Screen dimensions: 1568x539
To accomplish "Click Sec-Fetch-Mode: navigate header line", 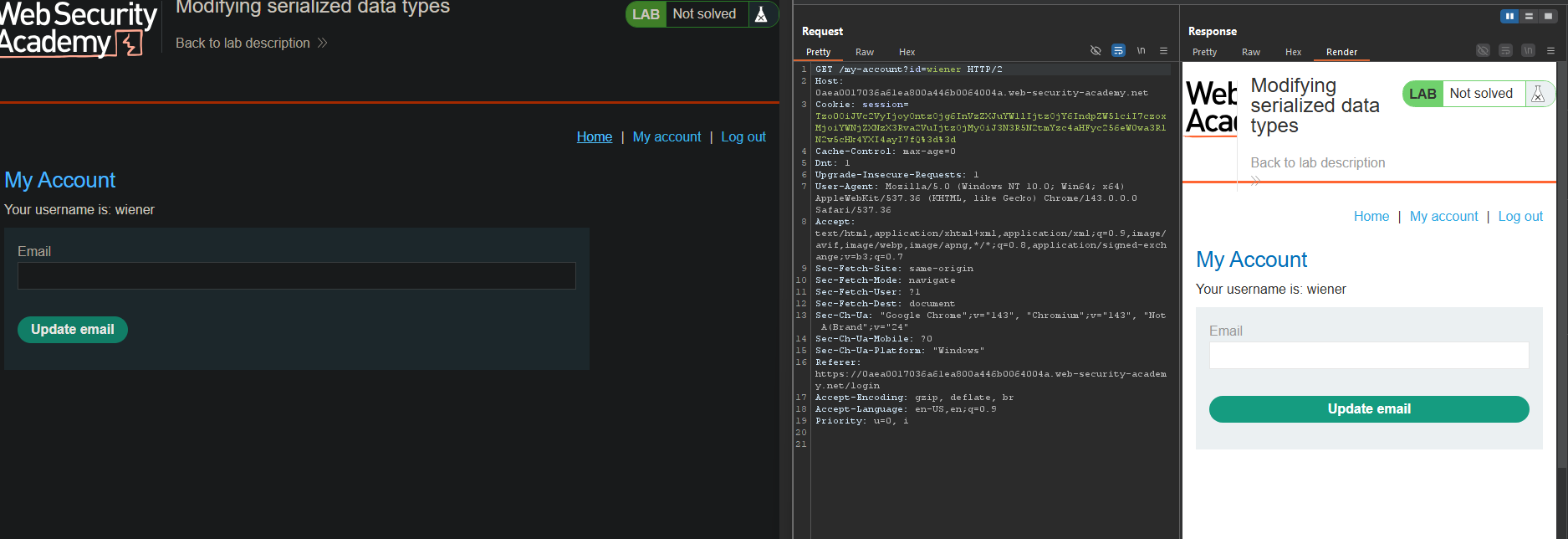I will point(885,280).
